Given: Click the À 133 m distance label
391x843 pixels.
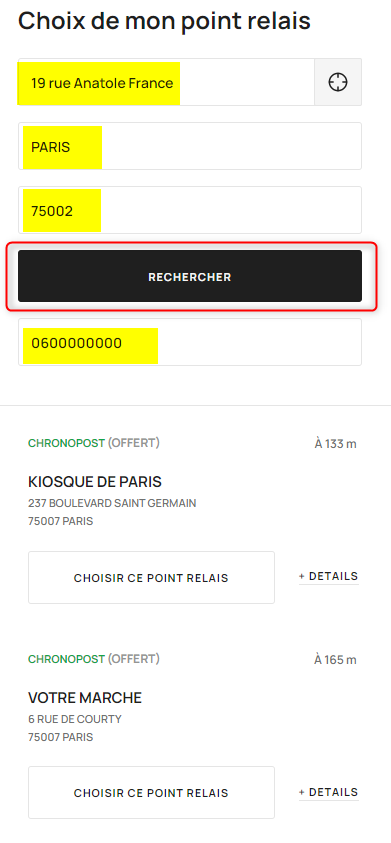Looking at the screenshot, I should pyautogui.click(x=336, y=444).
